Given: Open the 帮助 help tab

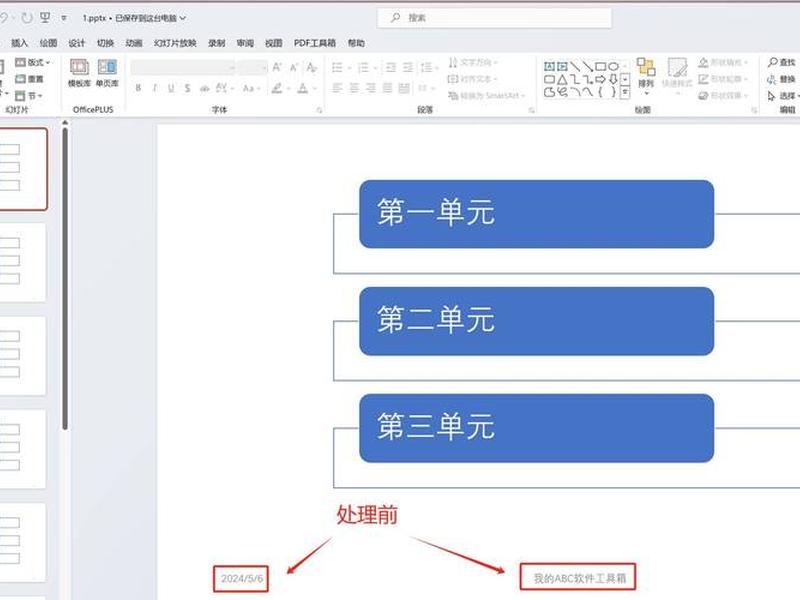Looking at the screenshot, I should 356,43.
